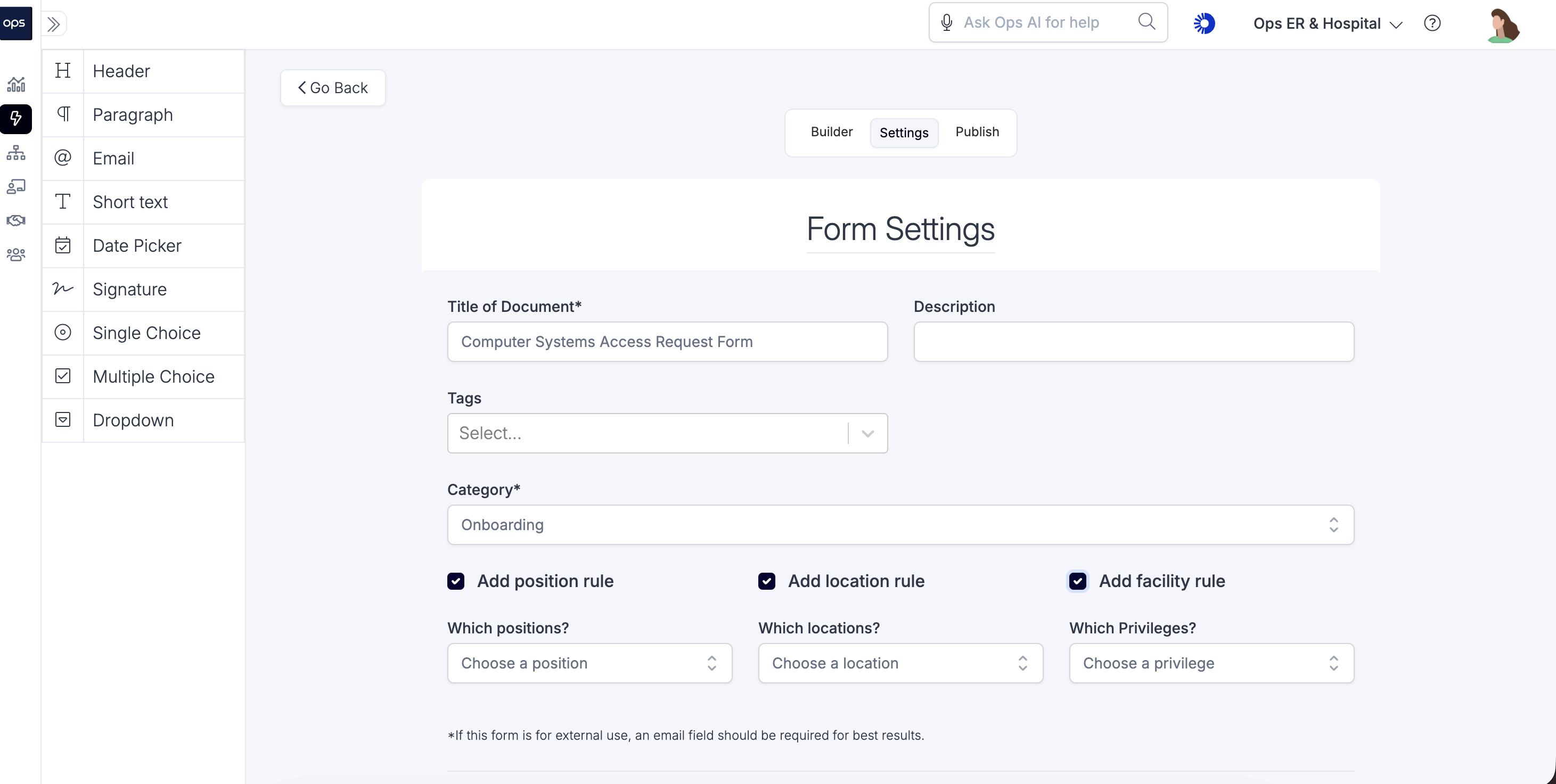Uncheck Add position rule checkbox
1556x784 pixels.
pyautogui.click(x=456, y=581)
